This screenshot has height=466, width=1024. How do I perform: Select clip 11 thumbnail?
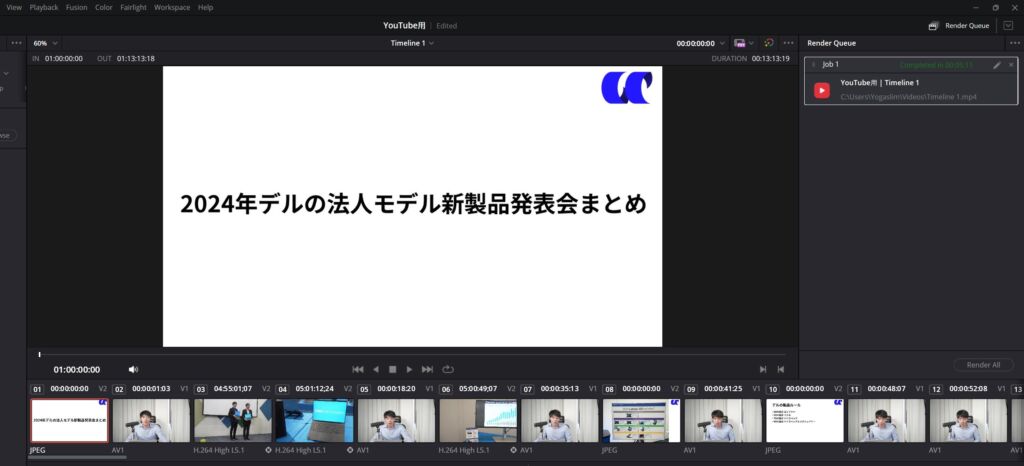tap(886, 420)
